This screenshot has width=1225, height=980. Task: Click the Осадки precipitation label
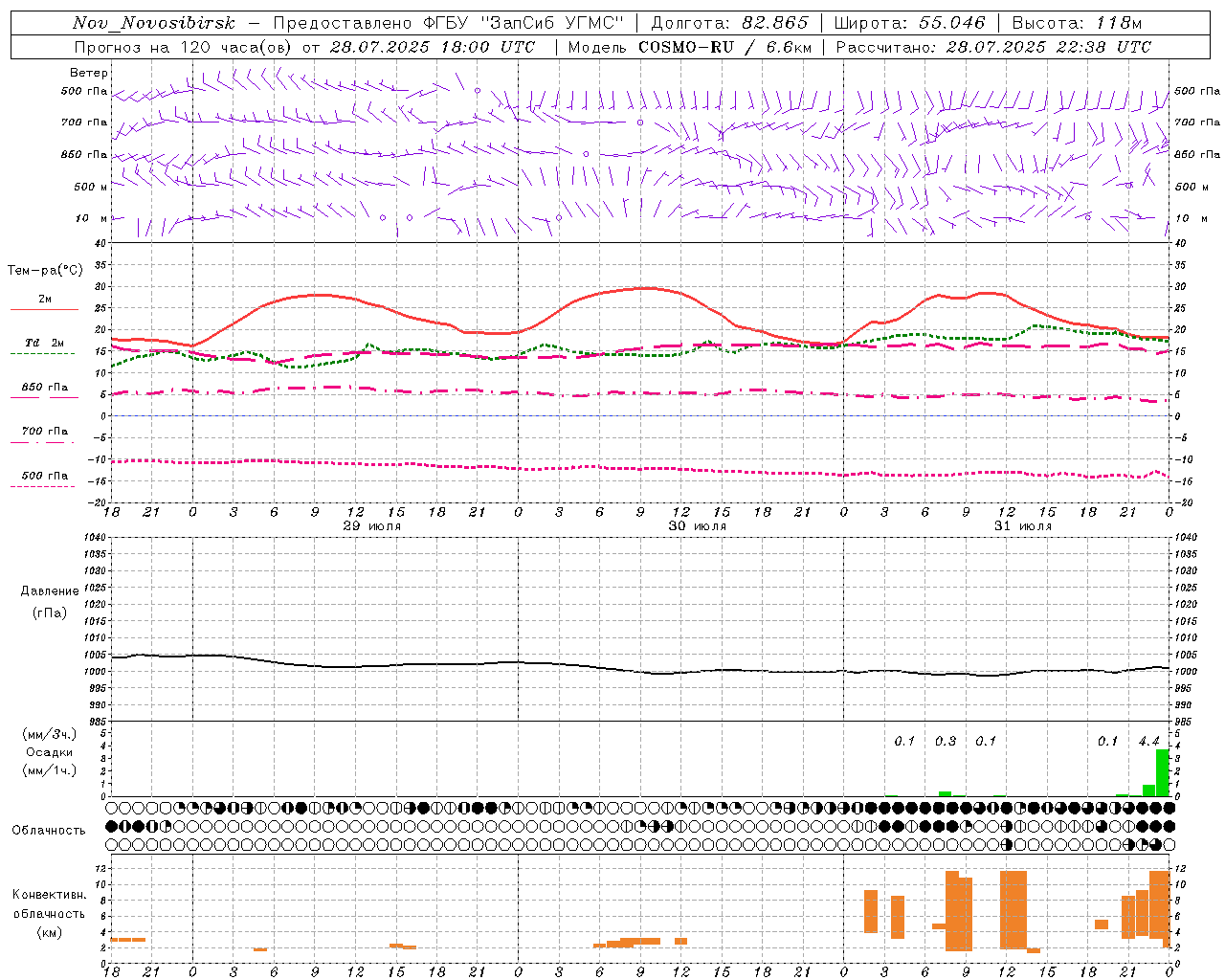[49, 752]
